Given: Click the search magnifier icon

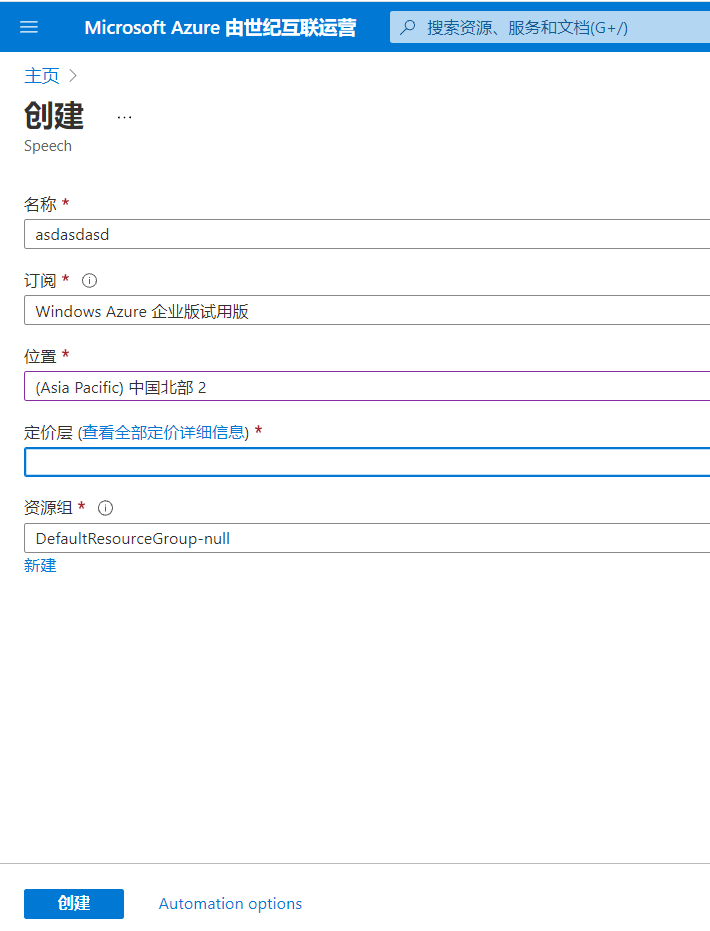Looking at the screenshot, I should (408, 27).
